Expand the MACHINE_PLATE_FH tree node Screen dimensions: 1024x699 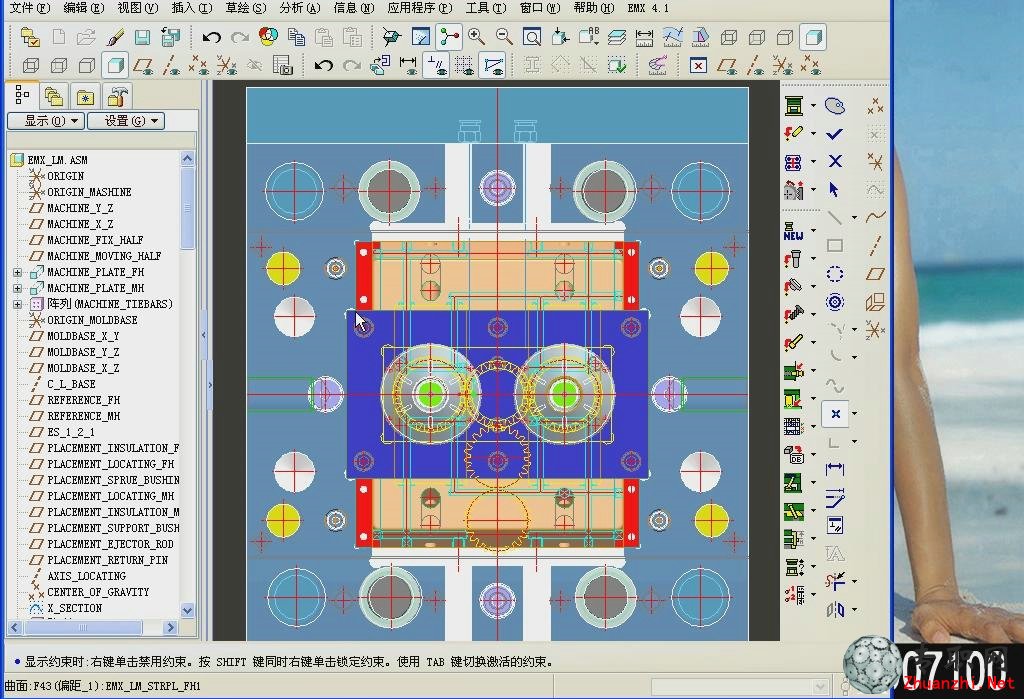pos(18,272)
